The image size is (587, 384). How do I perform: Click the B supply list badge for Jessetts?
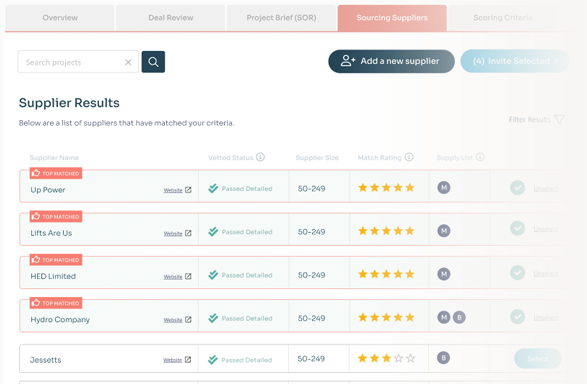[x=444, y=358]
